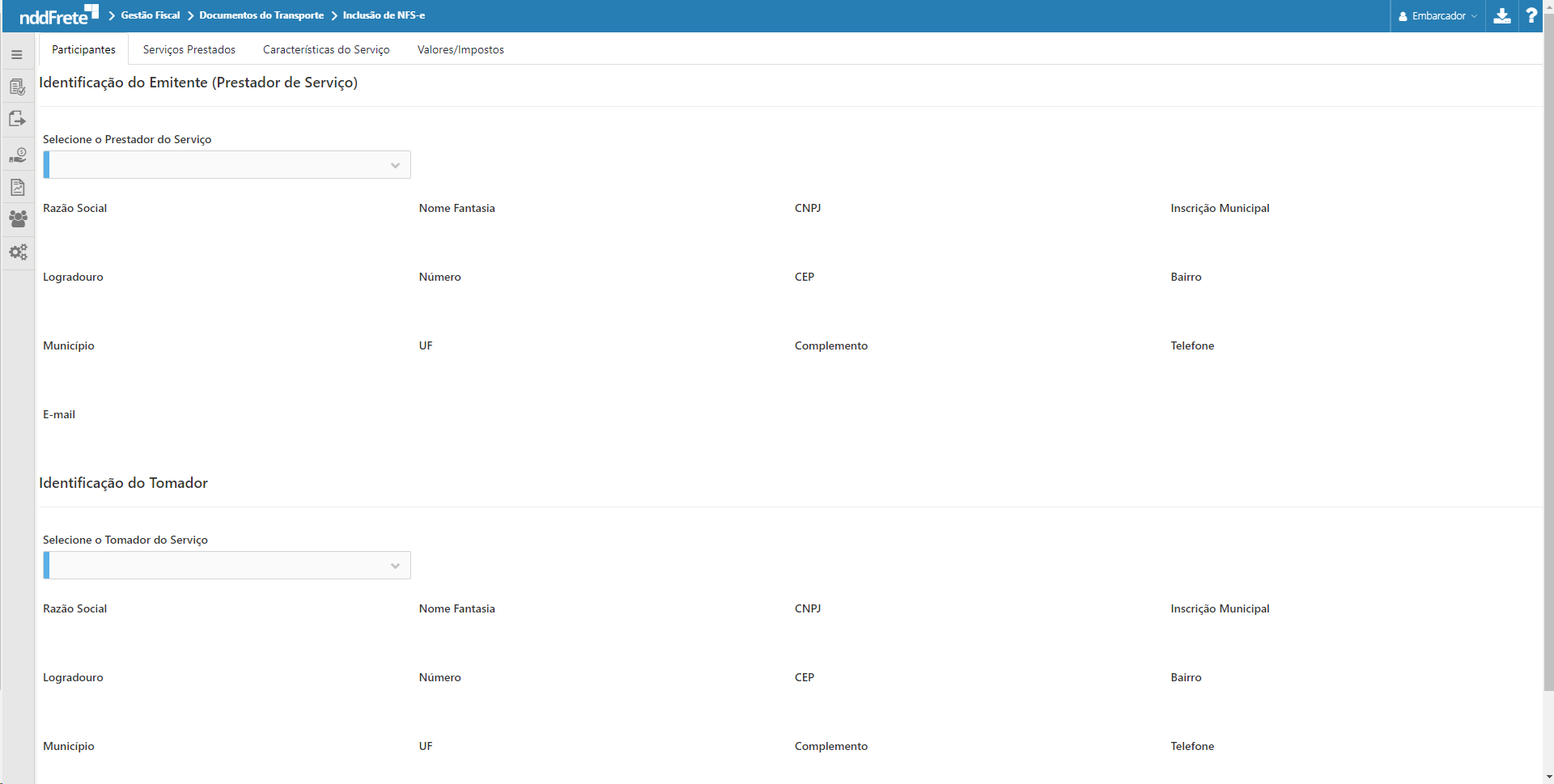Go to the Valores/Impostos tab

[461, 49]
